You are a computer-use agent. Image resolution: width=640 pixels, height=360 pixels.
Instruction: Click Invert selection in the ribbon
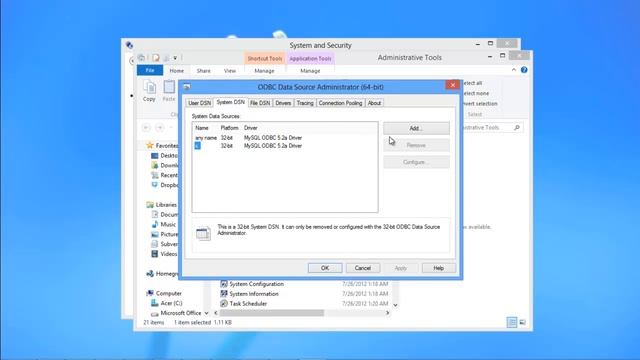(x=480, y=104)
